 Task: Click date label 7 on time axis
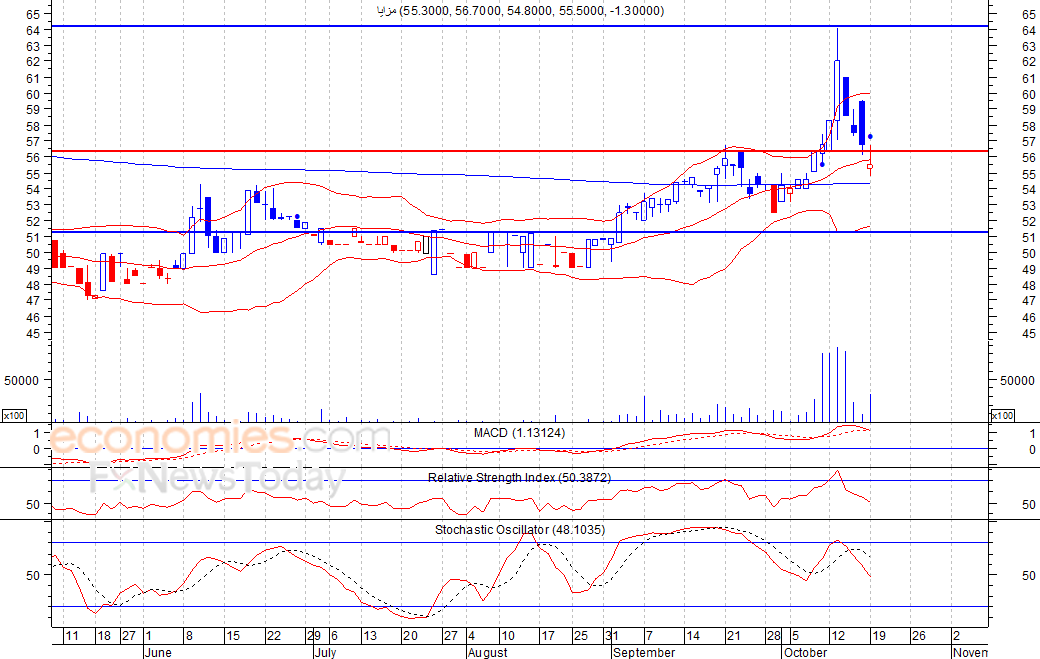click(x=649, y=636)
